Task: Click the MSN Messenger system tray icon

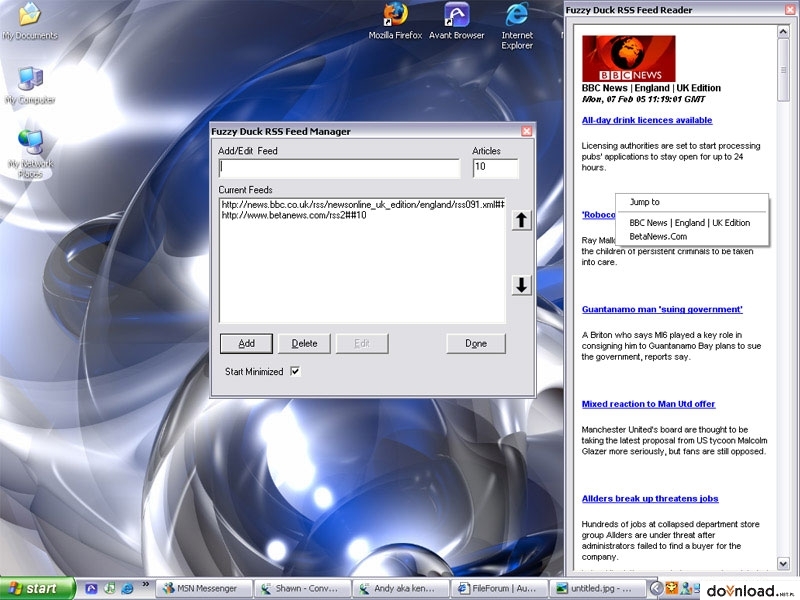Action: [687, 588]
